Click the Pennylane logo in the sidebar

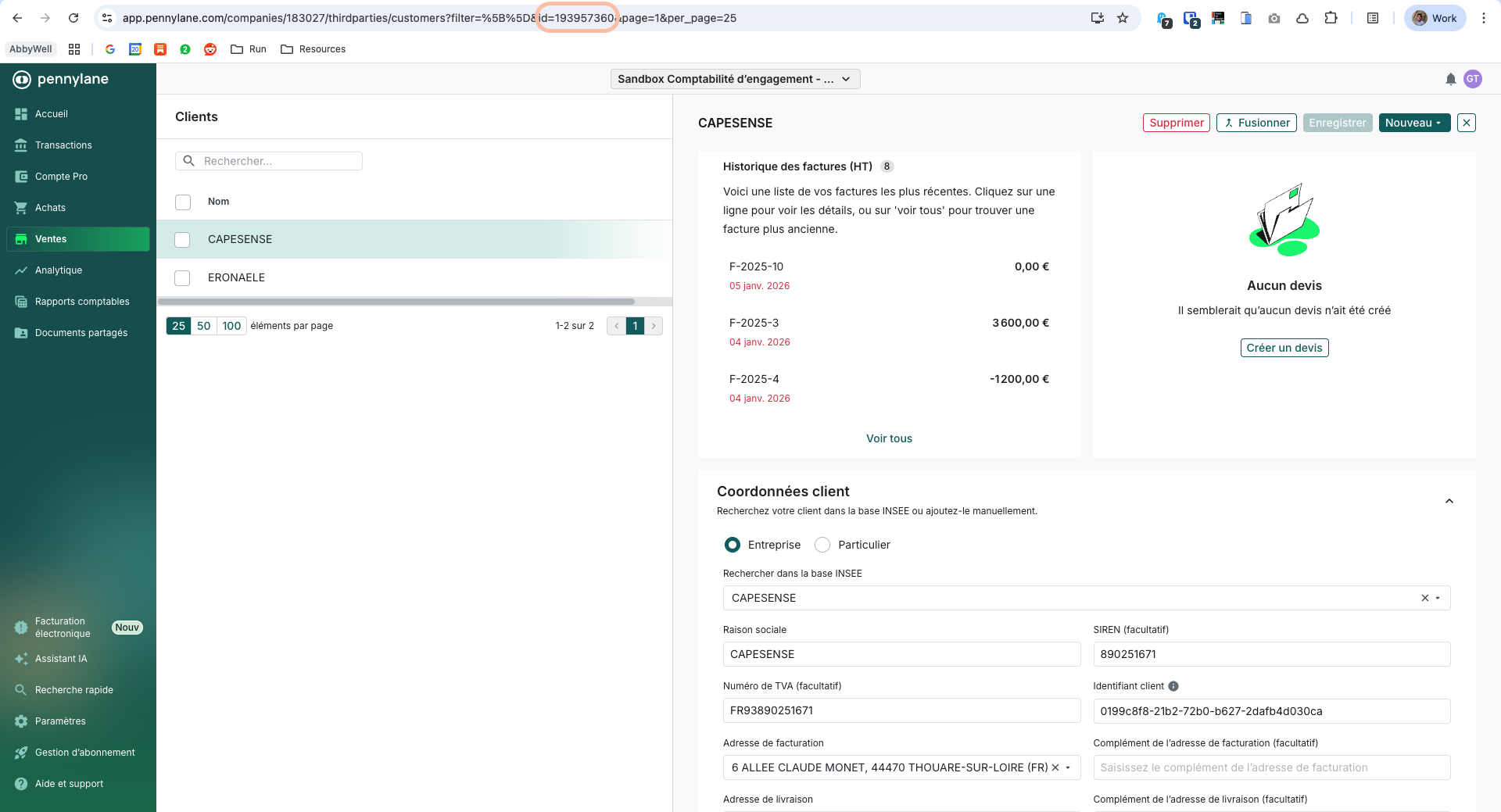pos(61,79)
